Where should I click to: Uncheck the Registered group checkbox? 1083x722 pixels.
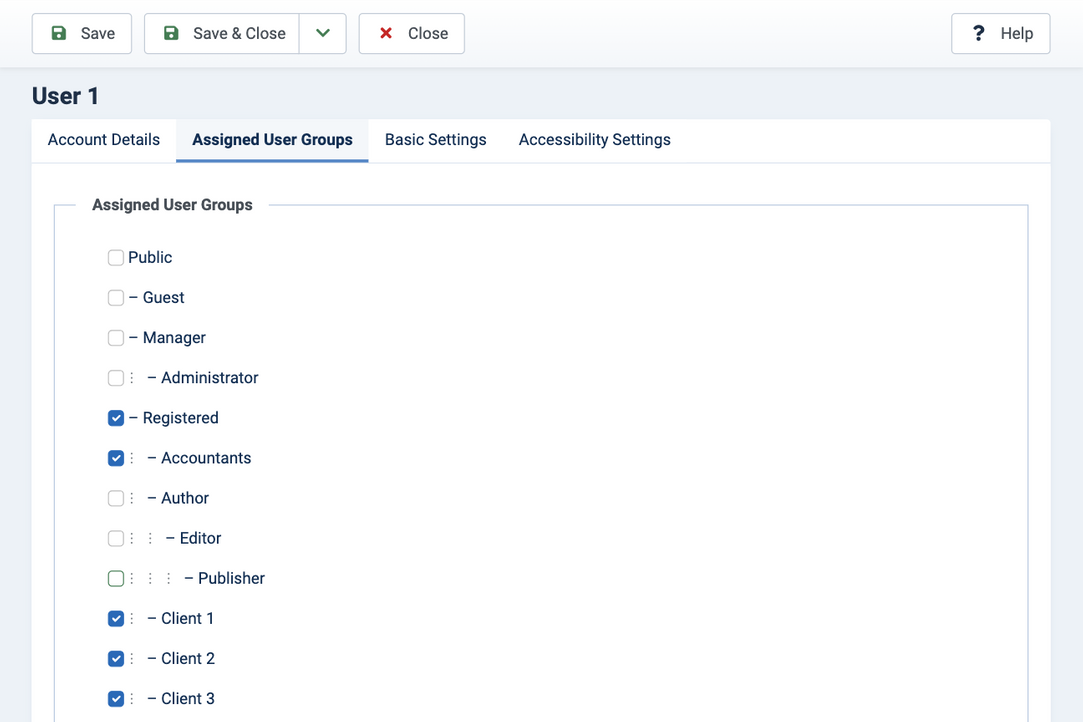point(116,418)
